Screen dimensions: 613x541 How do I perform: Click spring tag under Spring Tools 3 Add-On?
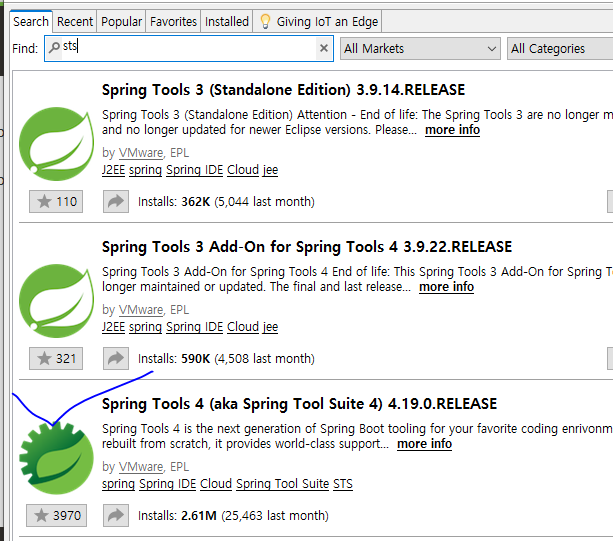pos(145,327)
